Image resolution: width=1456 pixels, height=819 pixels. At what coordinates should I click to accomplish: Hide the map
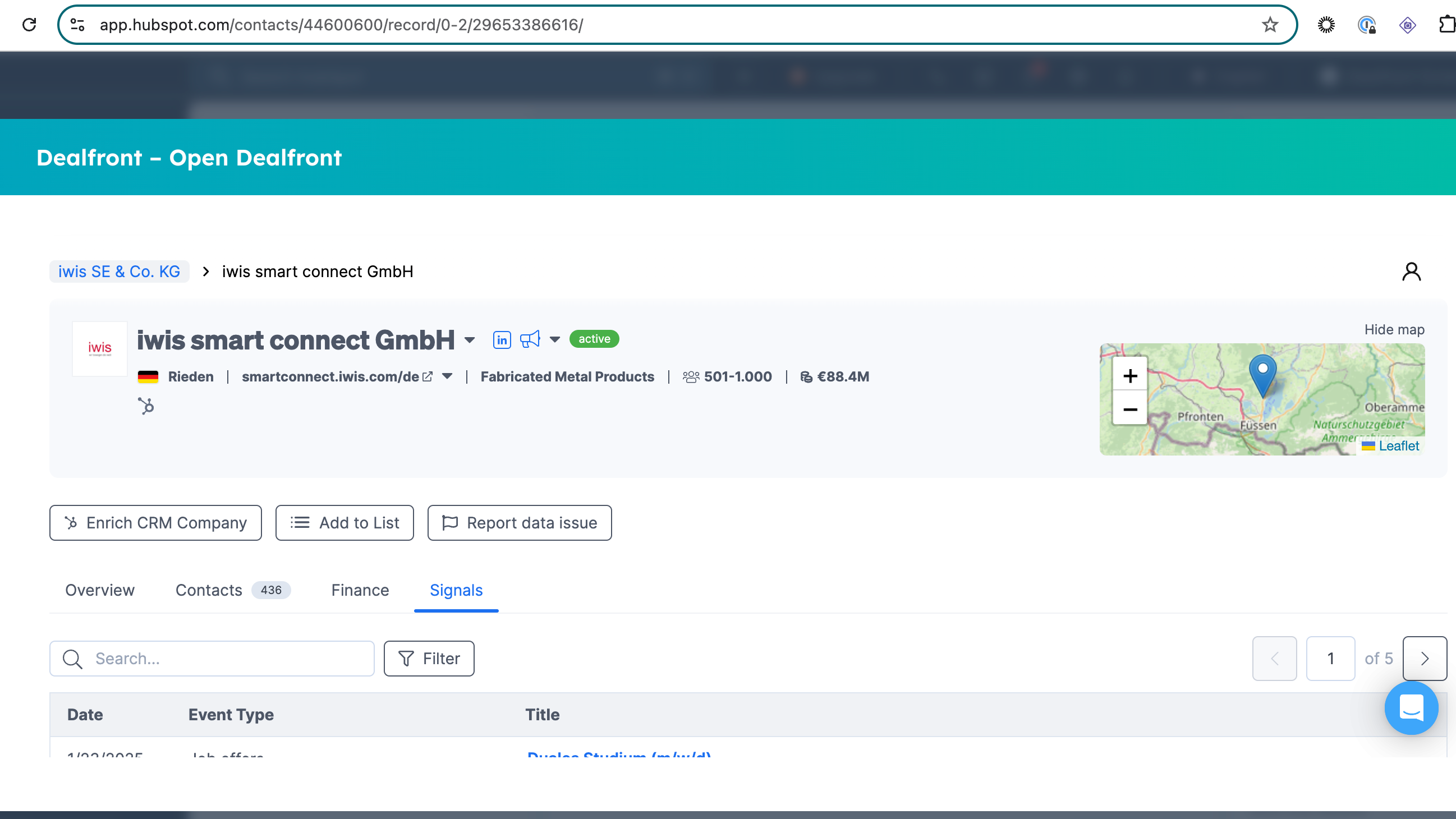[x=1394, y=329]
